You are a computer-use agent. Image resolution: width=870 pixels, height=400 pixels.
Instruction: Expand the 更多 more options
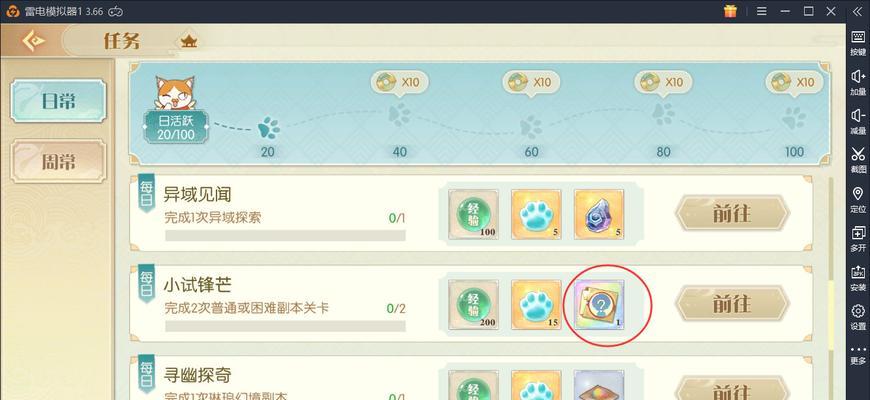[858, 355]
